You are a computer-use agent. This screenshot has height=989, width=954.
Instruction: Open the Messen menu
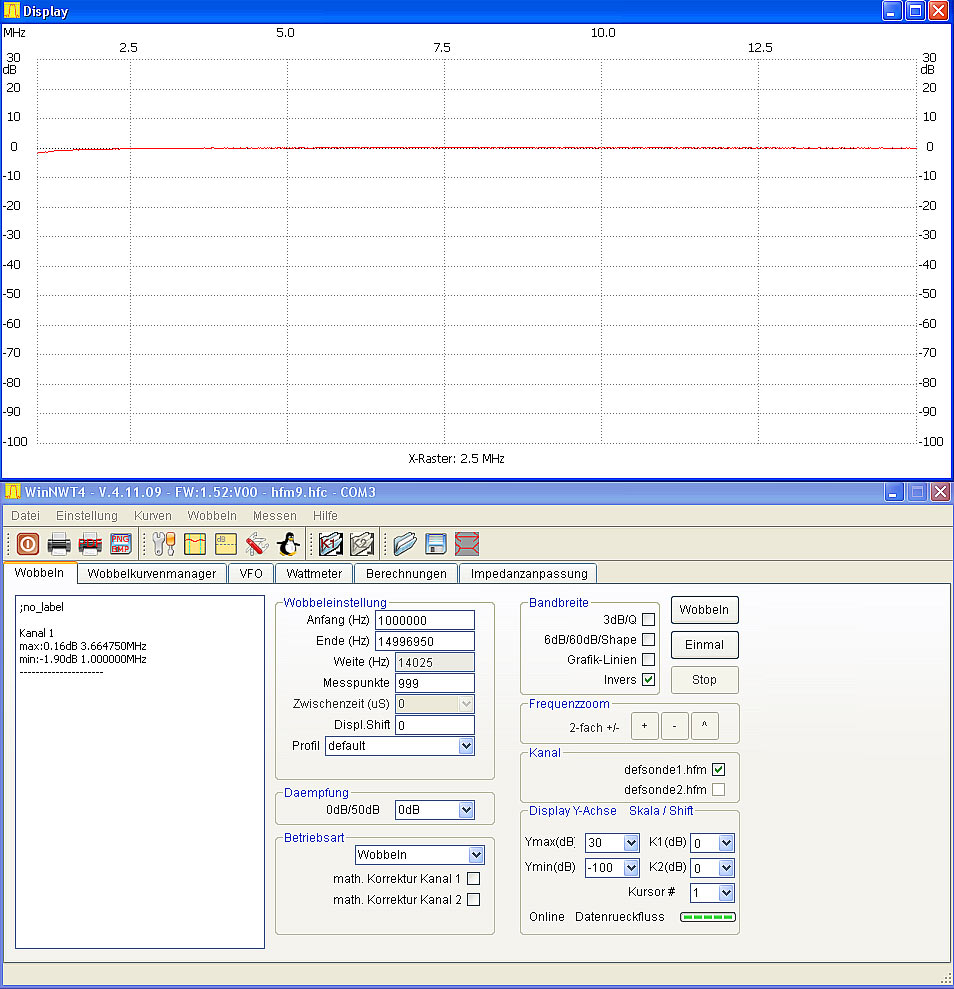coord(274,516)
